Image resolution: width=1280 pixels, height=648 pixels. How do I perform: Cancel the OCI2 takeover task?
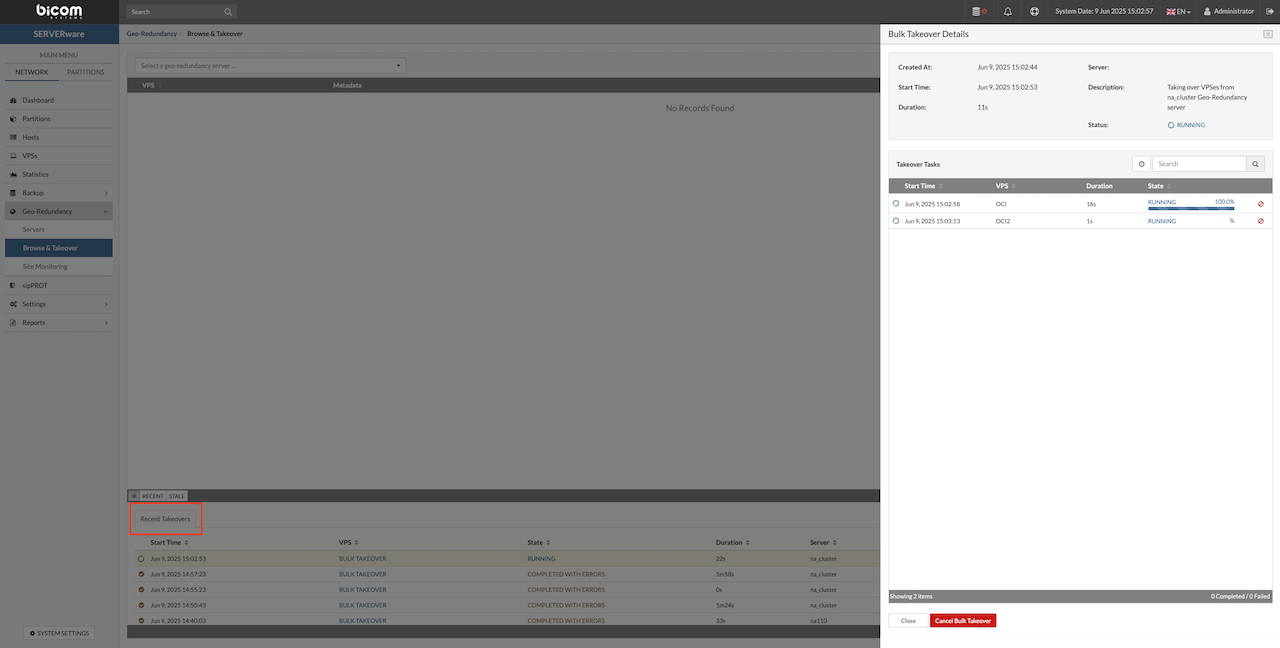[x=1260, y=221]
